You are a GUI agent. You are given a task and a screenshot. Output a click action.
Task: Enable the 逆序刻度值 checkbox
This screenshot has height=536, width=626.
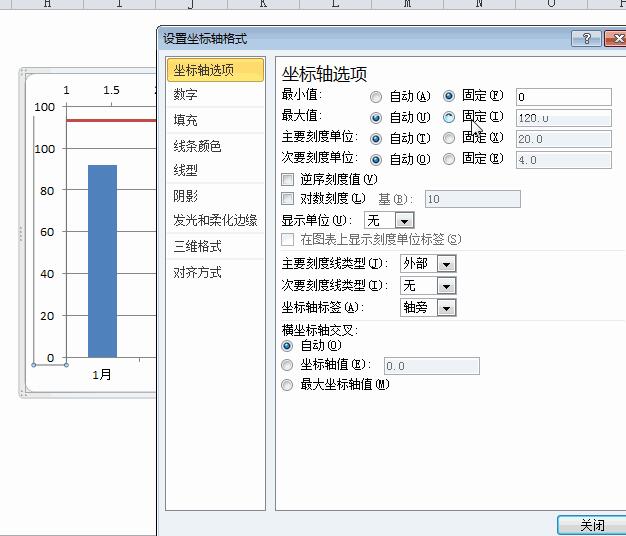[288, 179]
